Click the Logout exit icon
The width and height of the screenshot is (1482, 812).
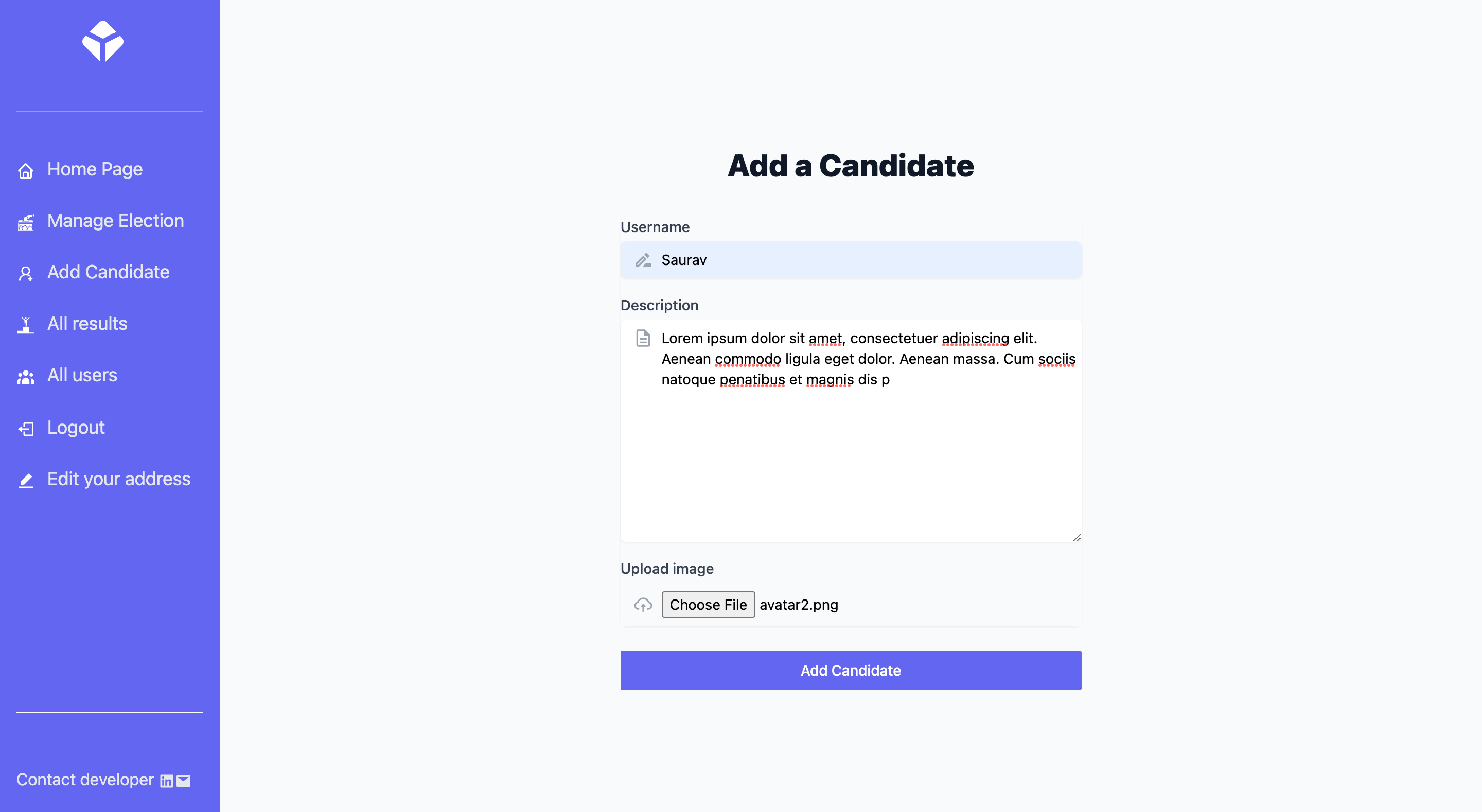[x=26, y=429]
